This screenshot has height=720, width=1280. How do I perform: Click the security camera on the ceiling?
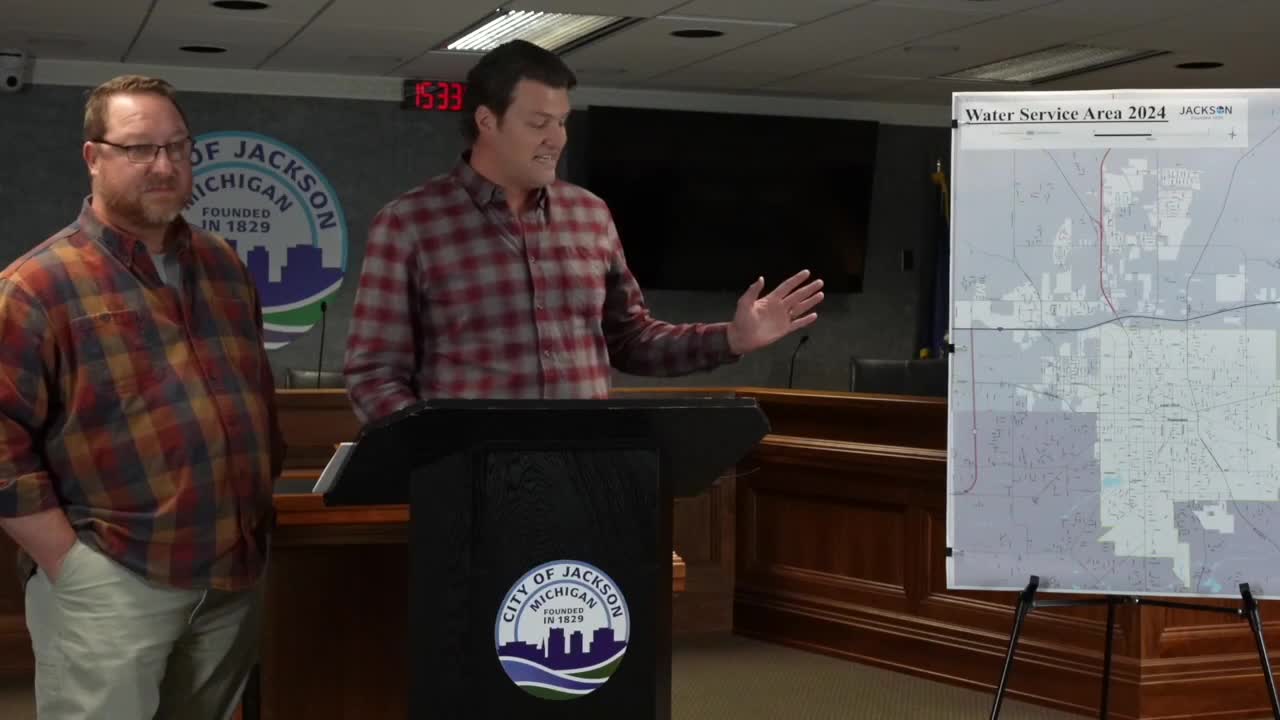tap(12, 71)
